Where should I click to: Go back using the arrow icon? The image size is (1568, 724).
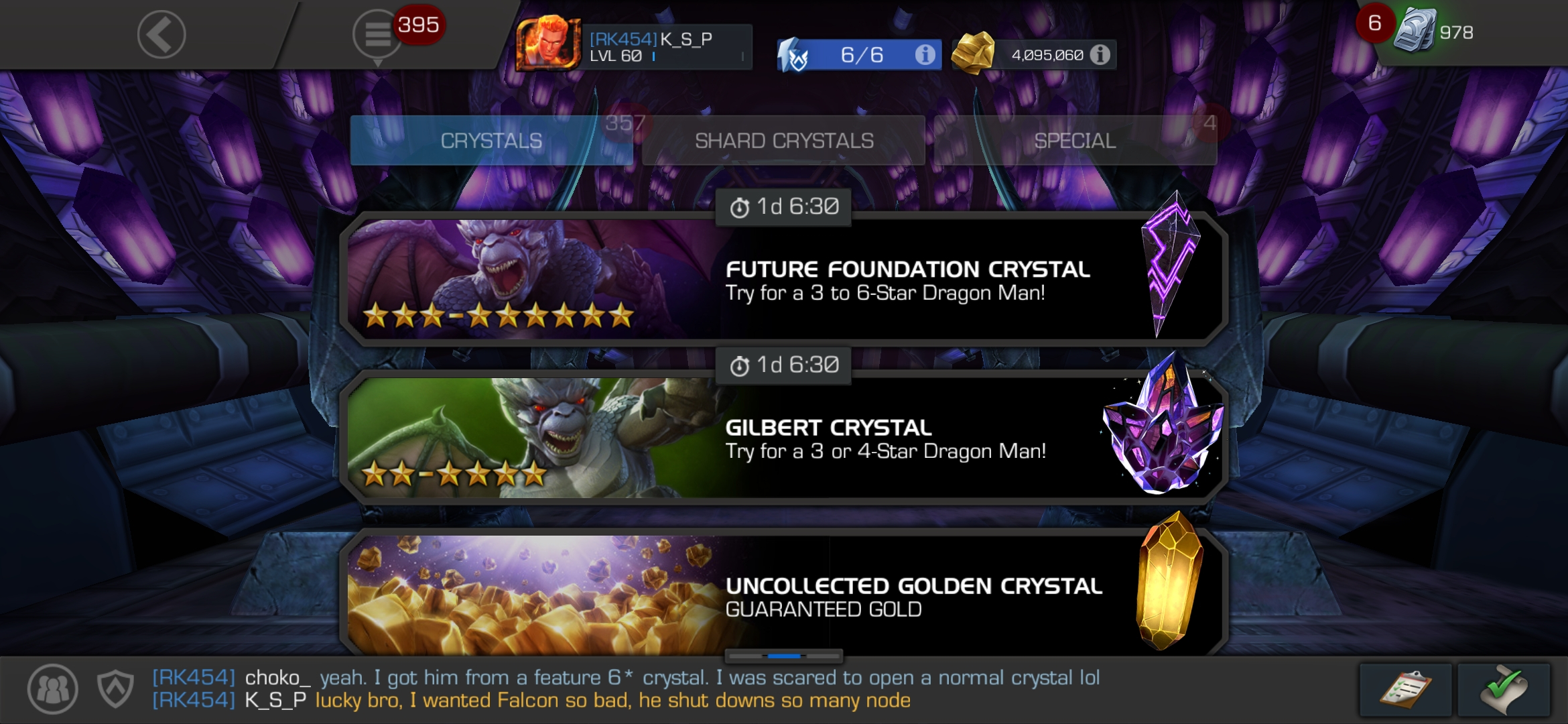click(x=161, y=35)
